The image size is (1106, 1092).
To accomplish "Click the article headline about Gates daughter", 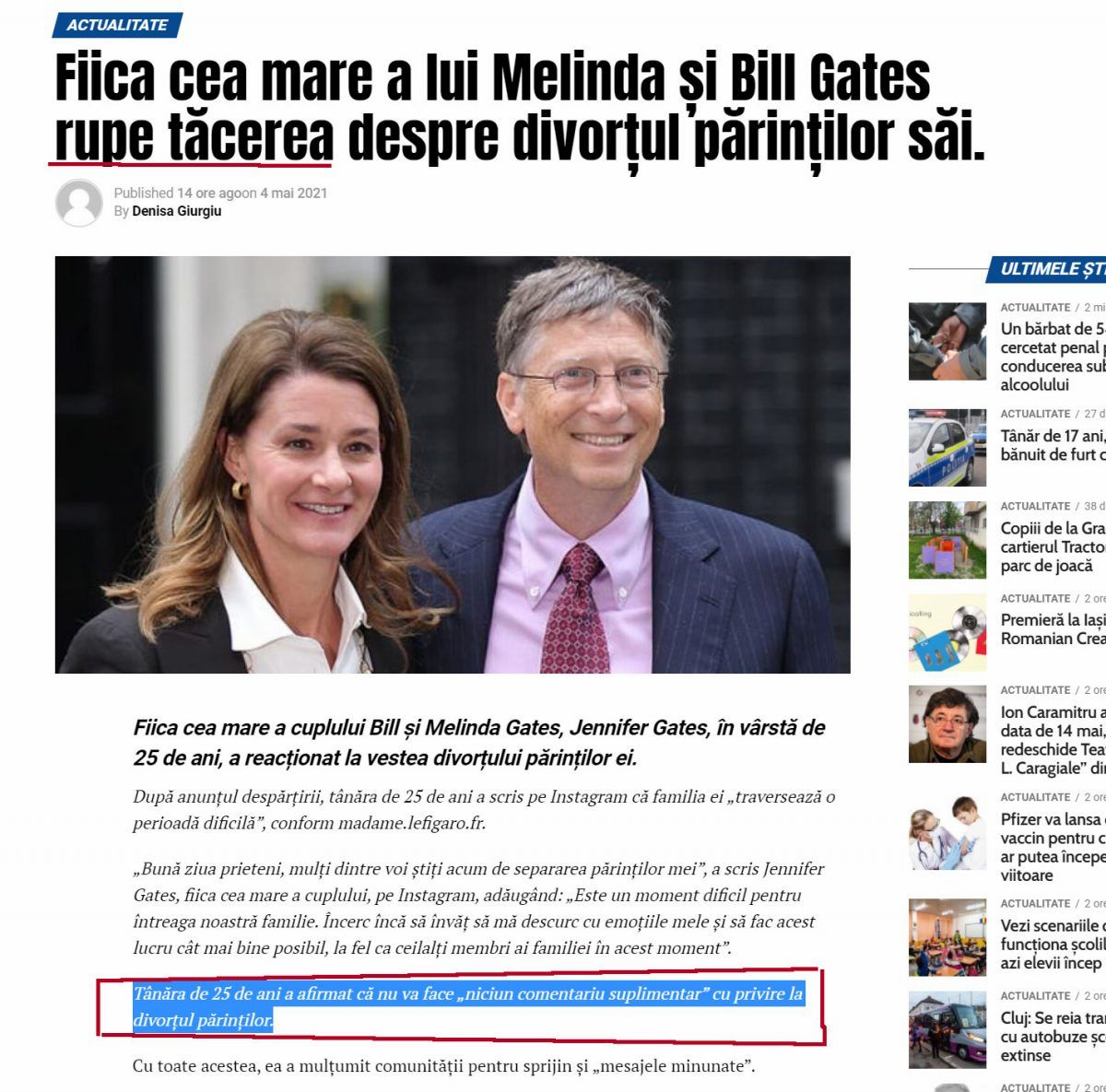I will [520, 107].
